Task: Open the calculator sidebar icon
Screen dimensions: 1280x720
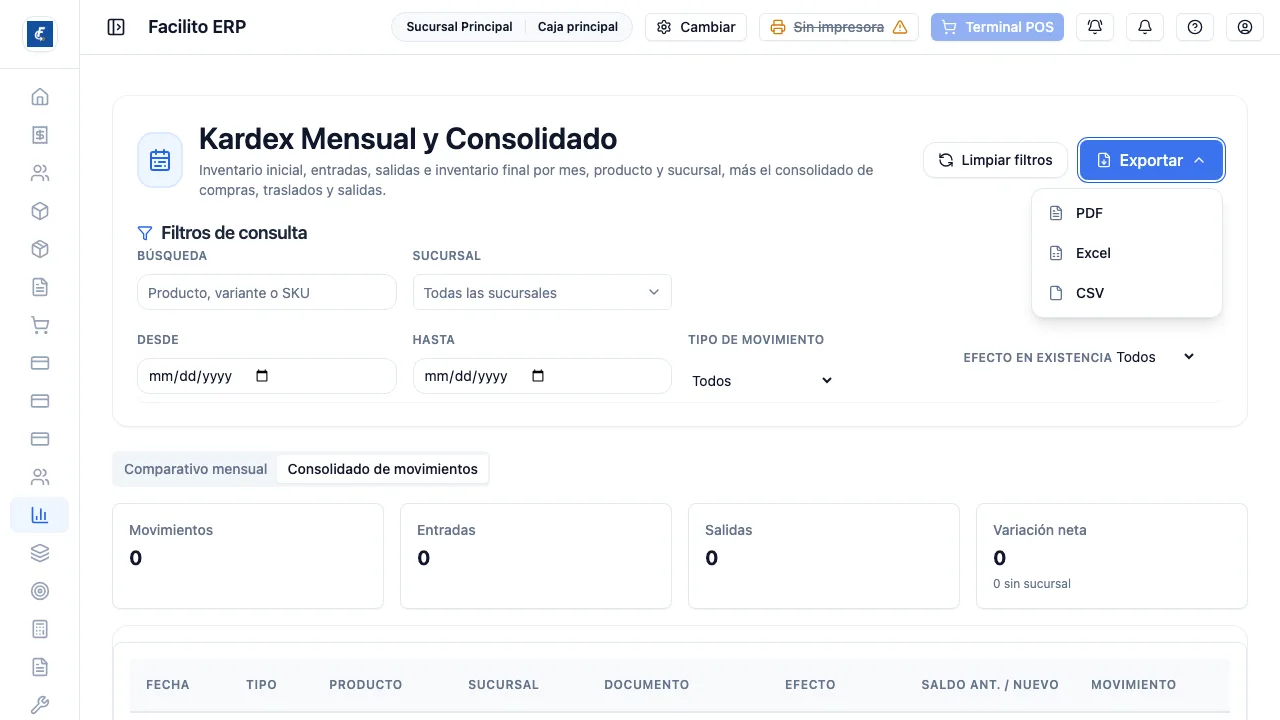Action: point(40,629)
